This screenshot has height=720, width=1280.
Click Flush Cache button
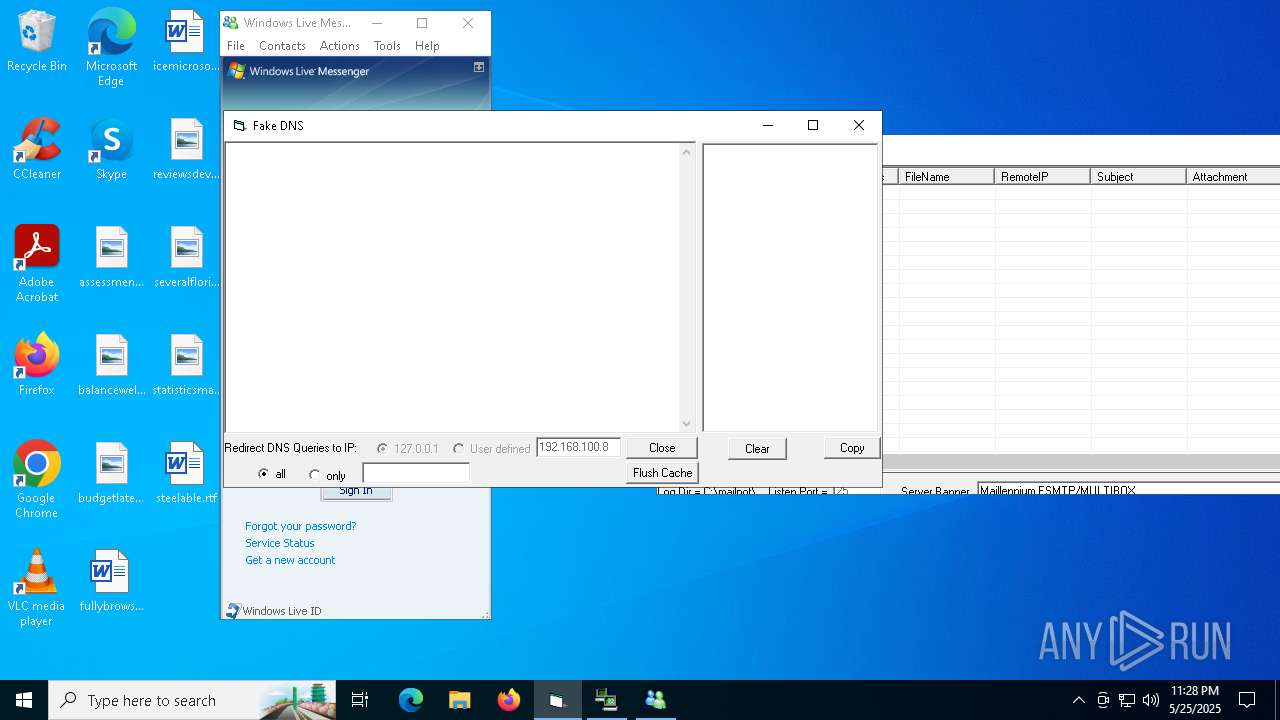pos(662,473)
